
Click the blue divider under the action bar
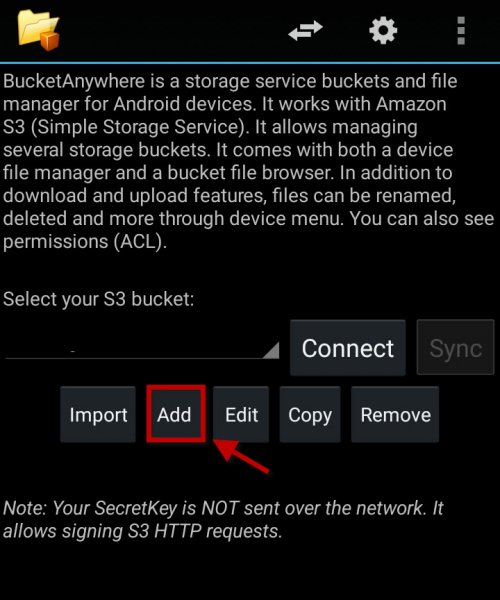(x=250, y=62)
